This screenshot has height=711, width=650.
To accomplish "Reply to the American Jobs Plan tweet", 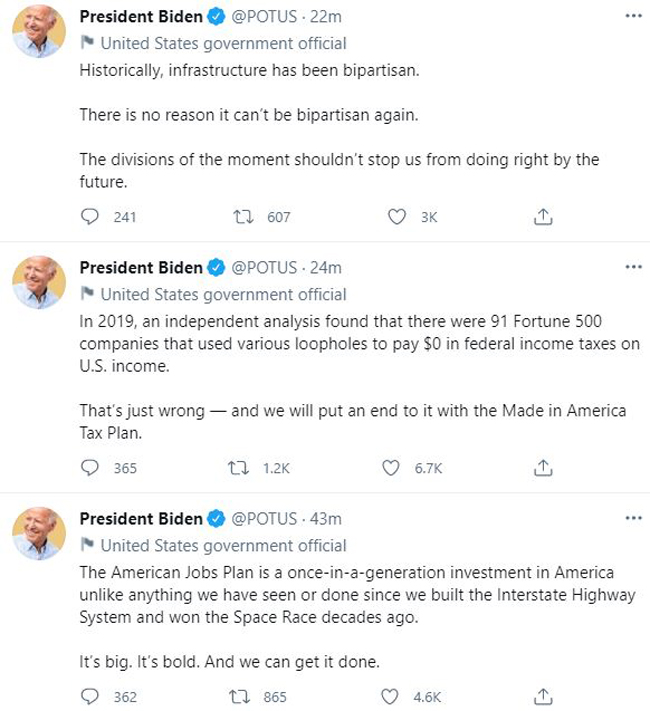I will pyautogui.click(x=90, y=696).
